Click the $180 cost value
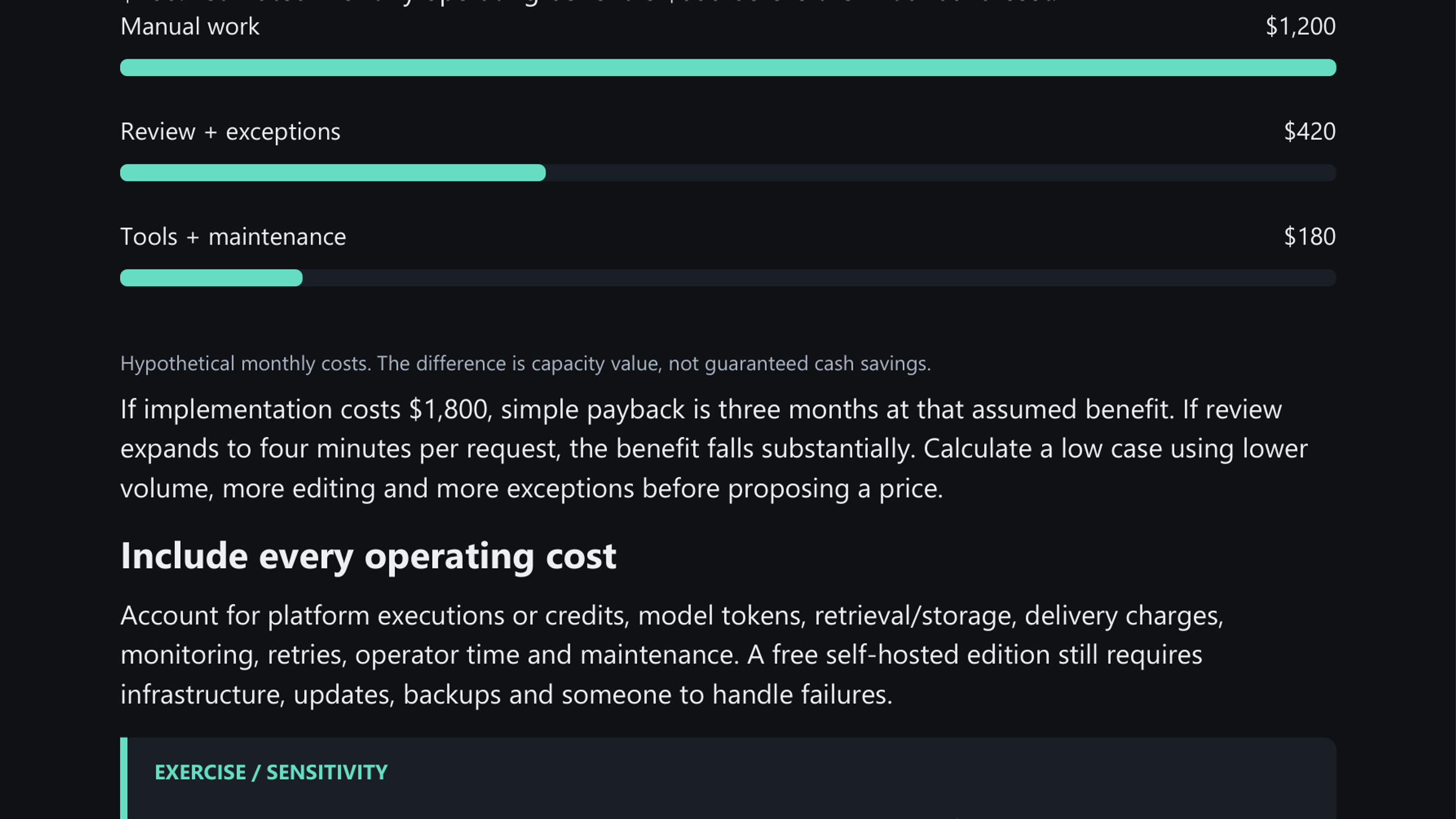The height and width of the screenshot is (819, 1456). pos(1309,237)
